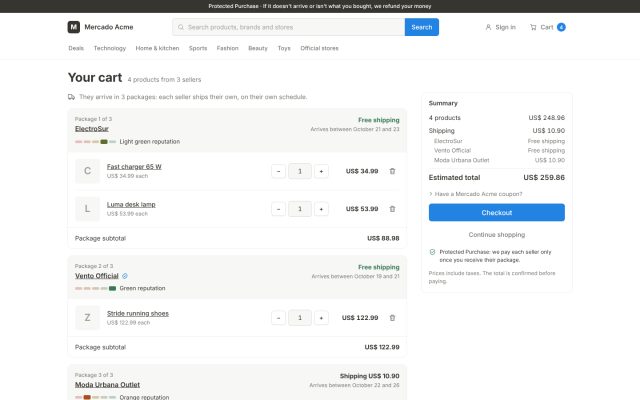
Task: Click Mercado Acme brand name
Action: (109, 27)
